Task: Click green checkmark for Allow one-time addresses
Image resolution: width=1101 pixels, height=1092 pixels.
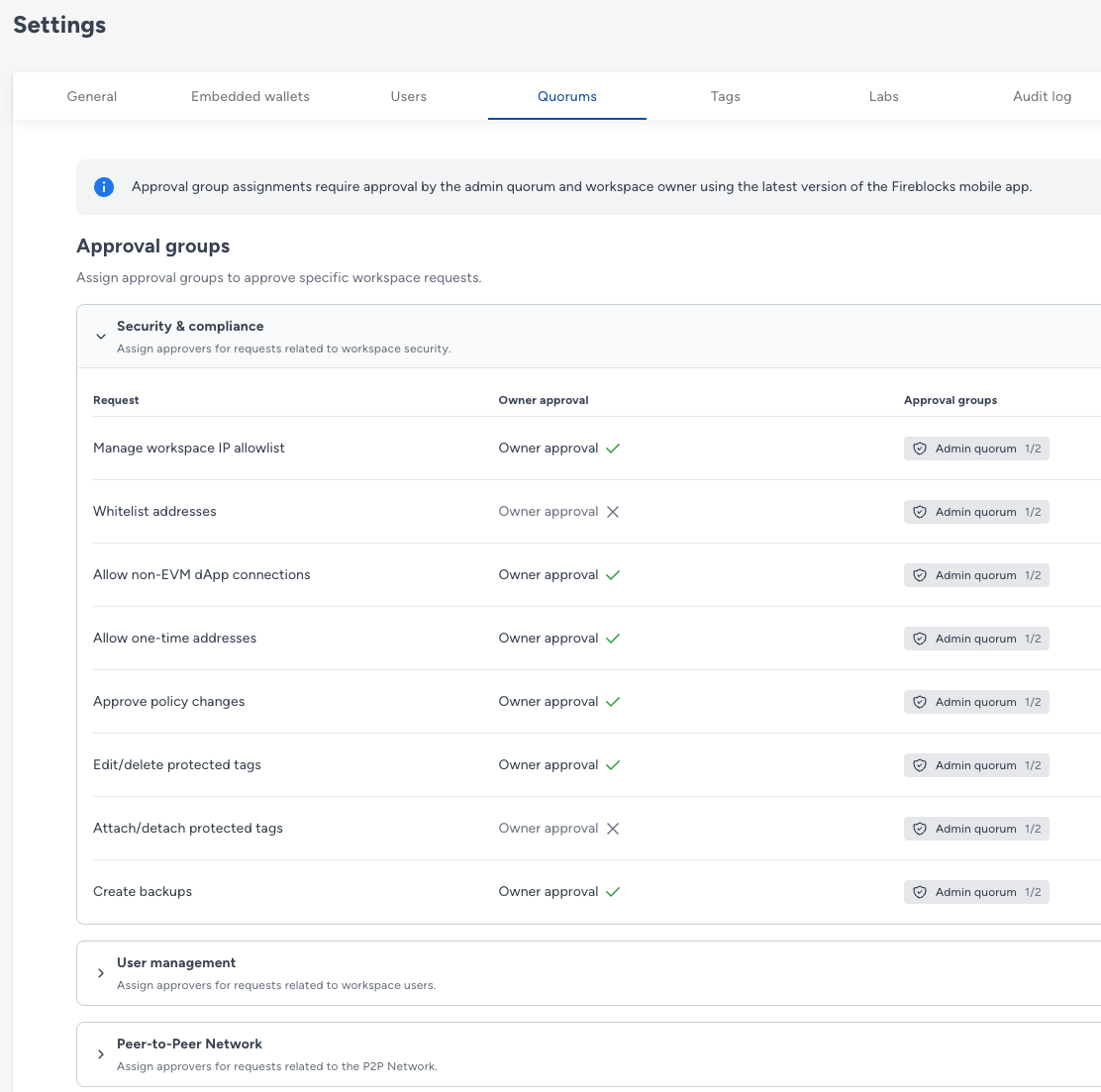Action: [x=613, y=639]
